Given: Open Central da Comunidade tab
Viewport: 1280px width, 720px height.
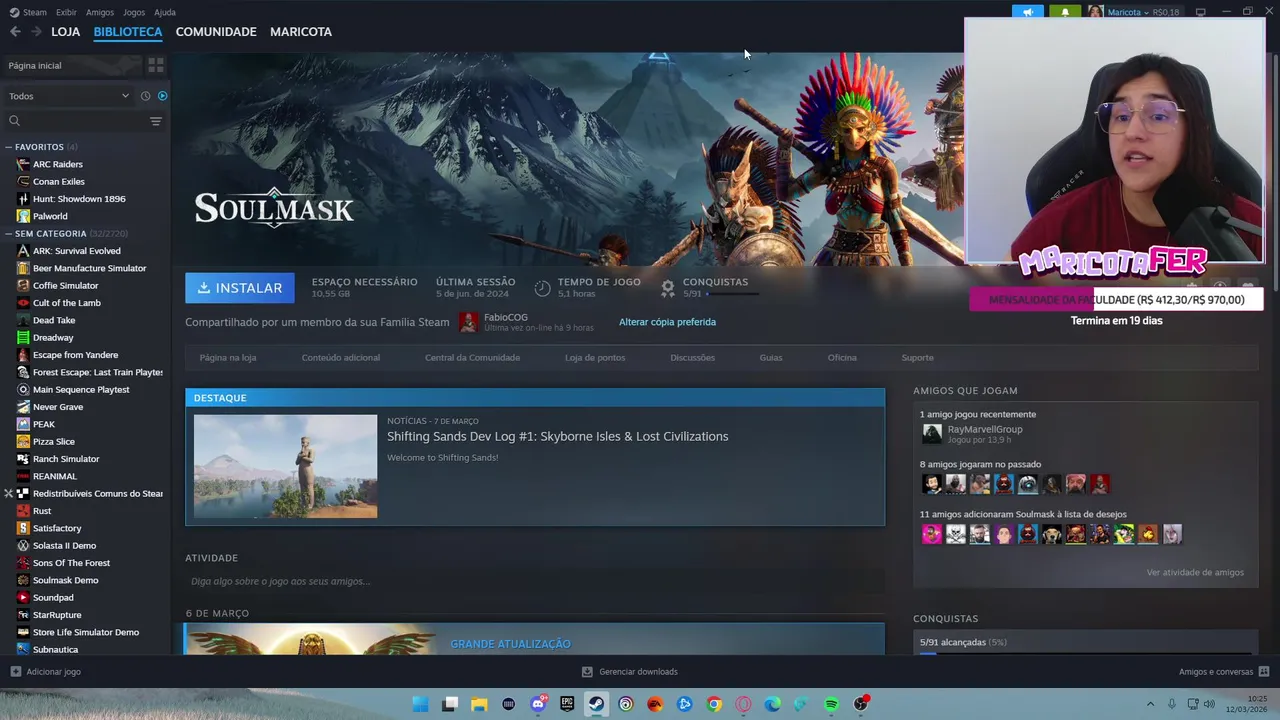Looking at the screenshot, I should click(472, 358).
